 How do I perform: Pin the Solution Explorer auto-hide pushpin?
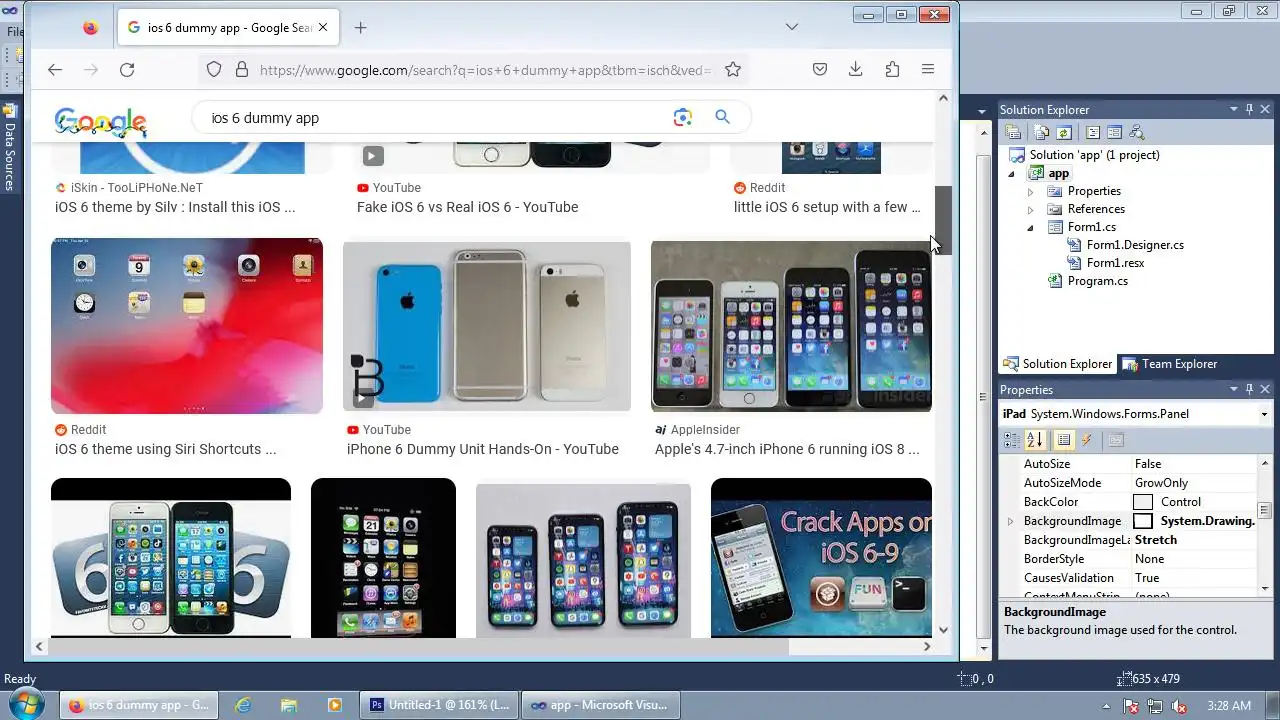coord(1249,109)
